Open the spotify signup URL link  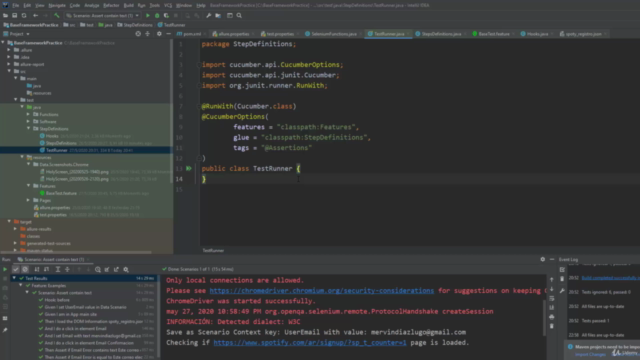pyautogui.click(x=310, y=342)
